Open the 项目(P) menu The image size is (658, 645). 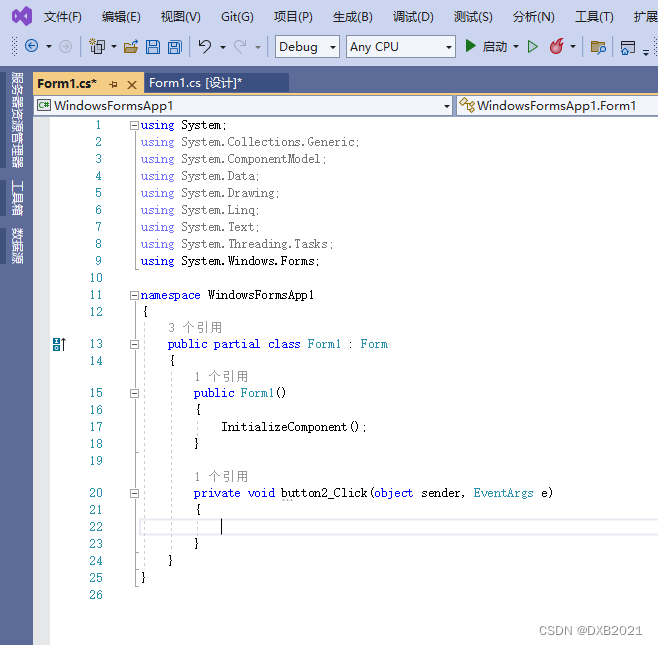(x=293, y=17)
